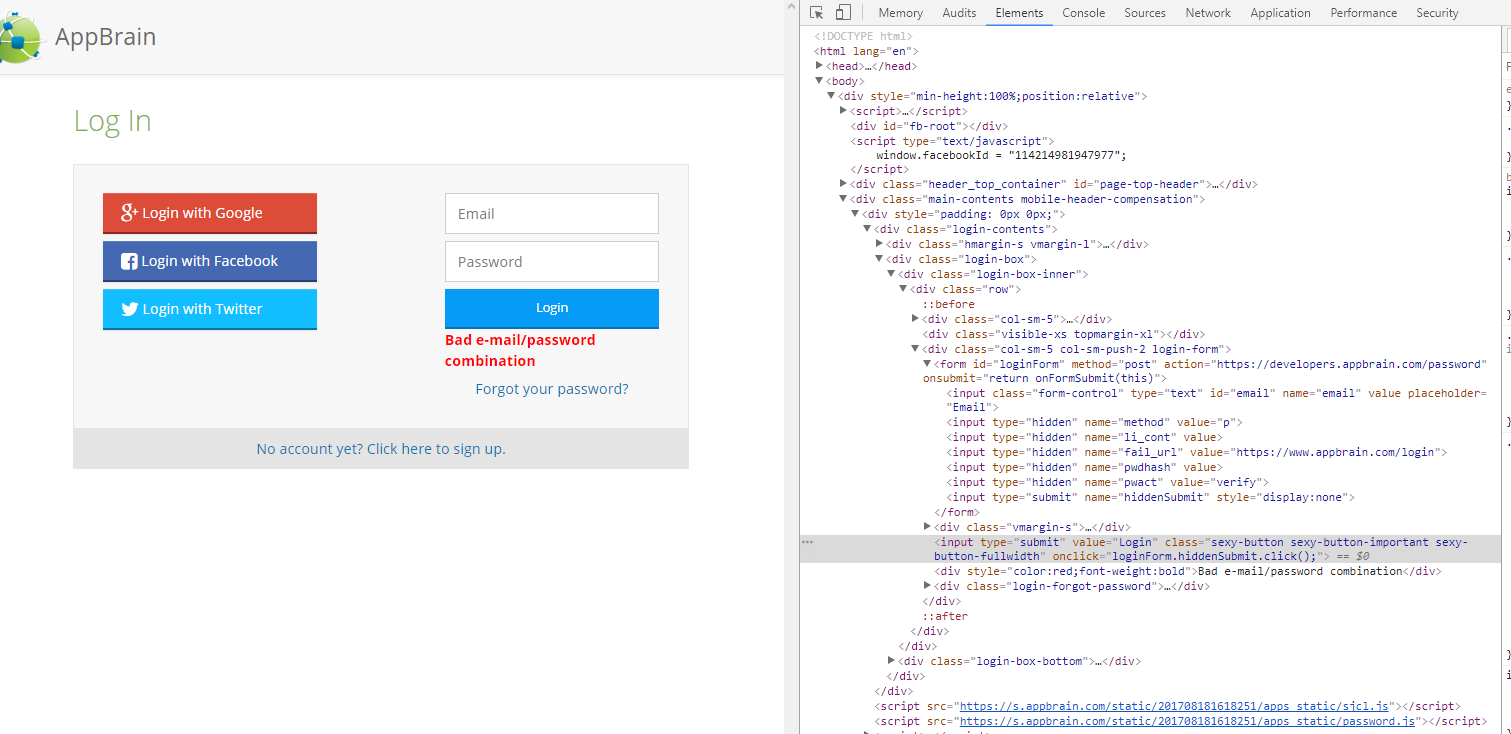Viewport: 1511px width, 734px height.
Task: Switch to the Performance tab
Action: pos(1363,13)
